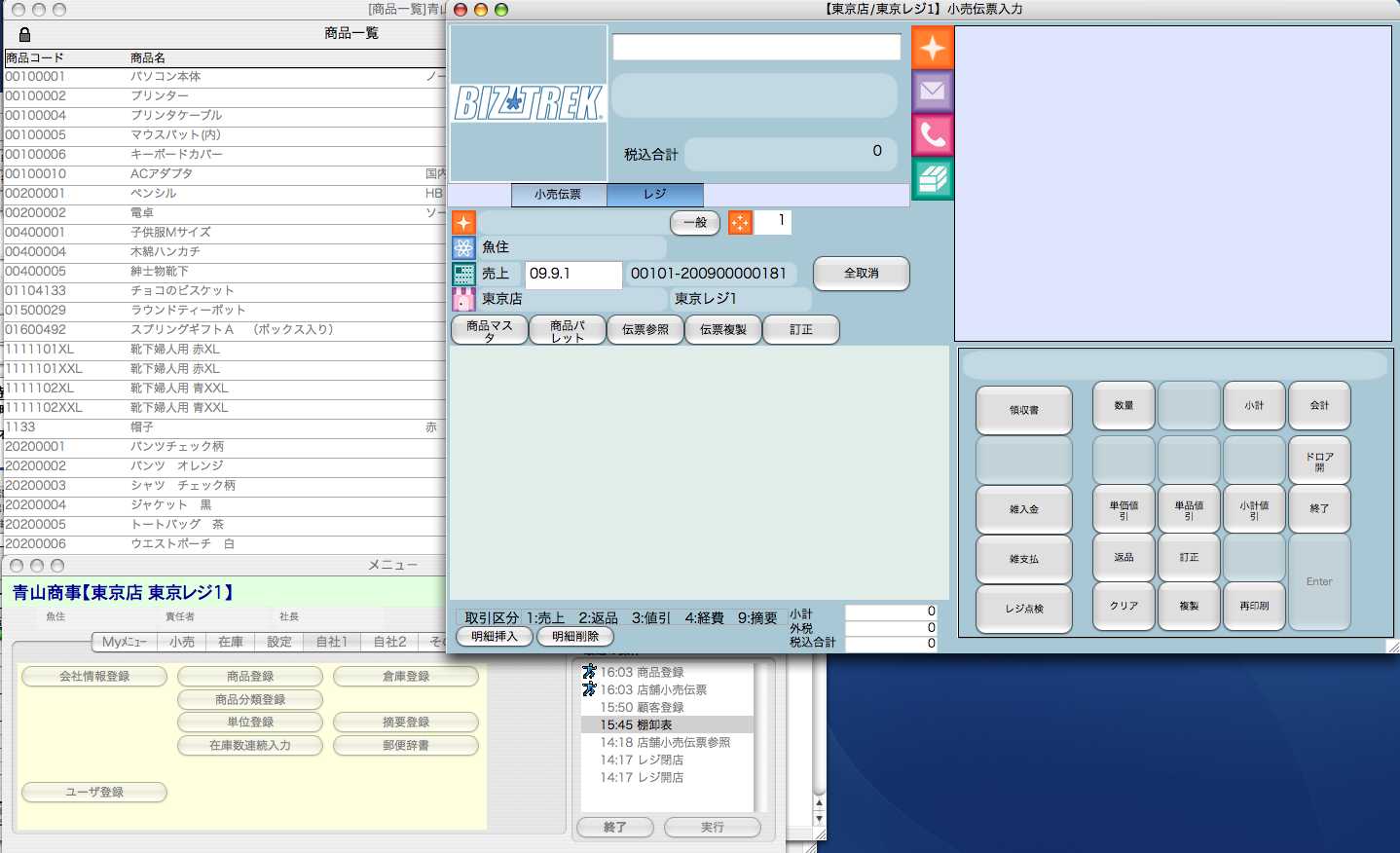This screenshot has width=1400, height=853.
Task: Click running man icon beside 16:03 商品登録
Action: point(589,672)
